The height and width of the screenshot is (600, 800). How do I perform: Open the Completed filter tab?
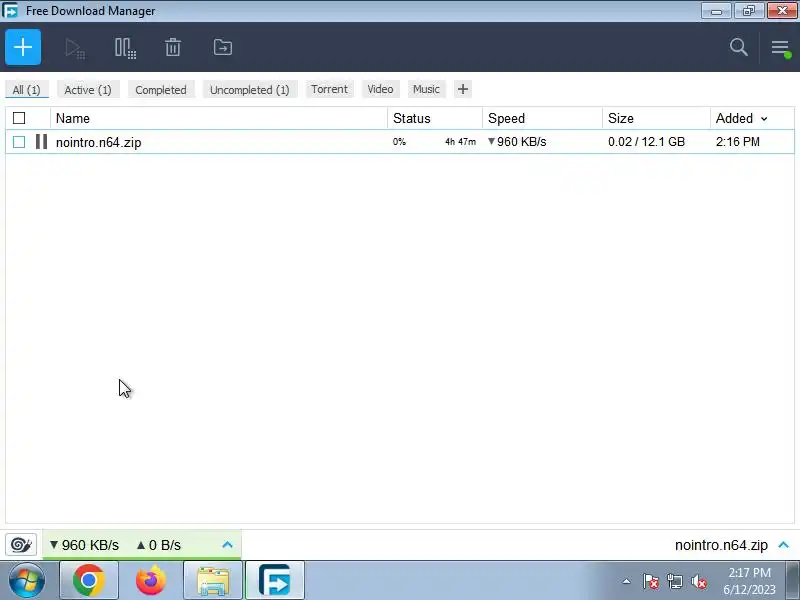161,90
